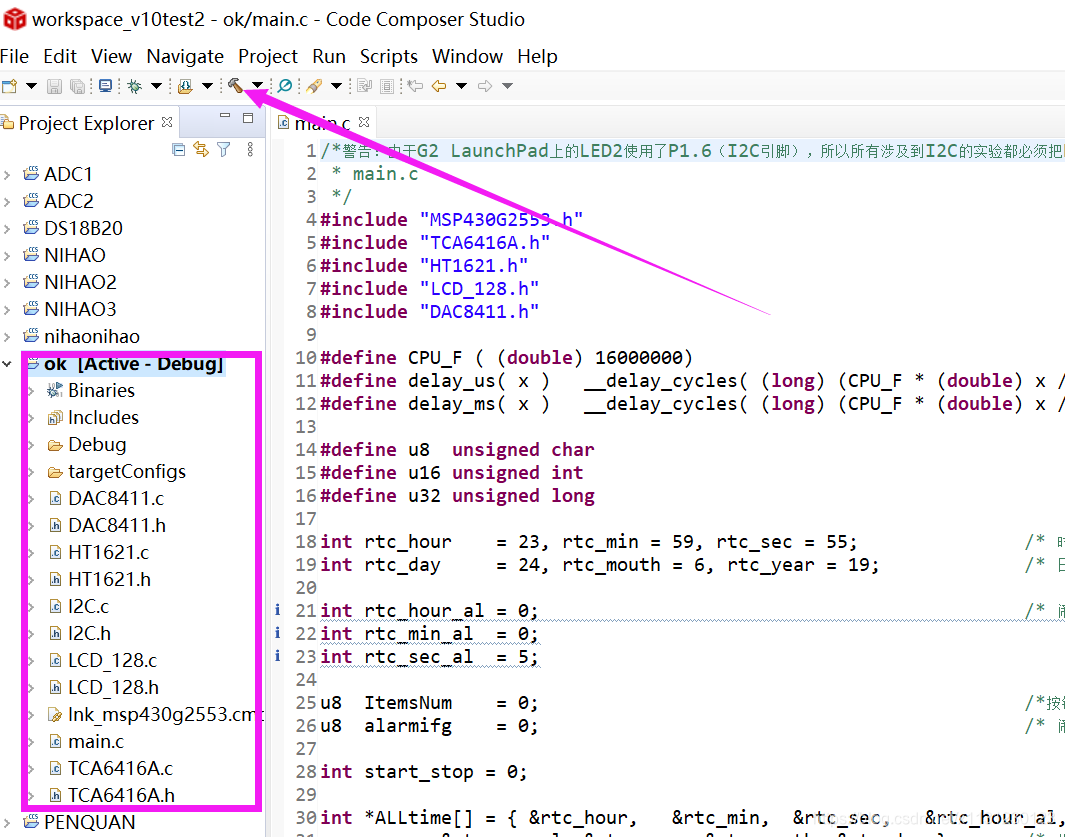Toggle Link with Editor in Project Explorer
This screenshot has width=1065, height=837.
(x=201, y=149)
